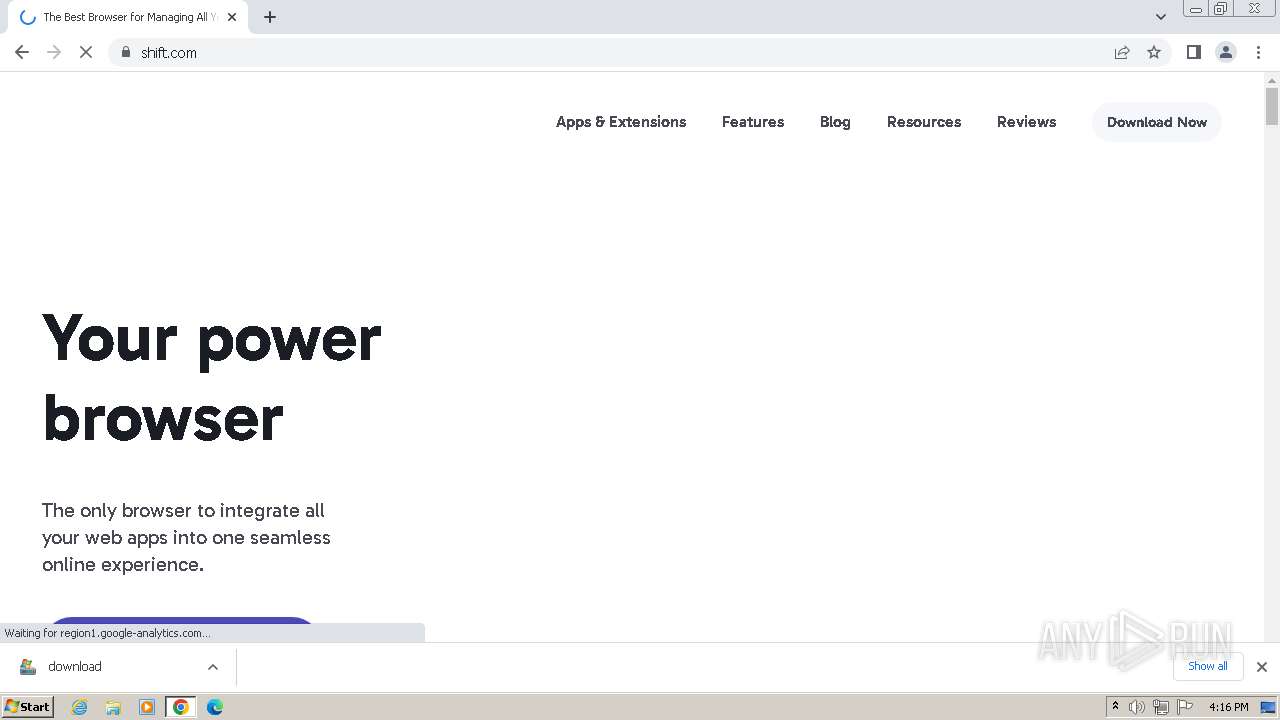View site info via the lock icon
Image resolution: width=1280 pixels, height=720 pixels.
[126, 52]
